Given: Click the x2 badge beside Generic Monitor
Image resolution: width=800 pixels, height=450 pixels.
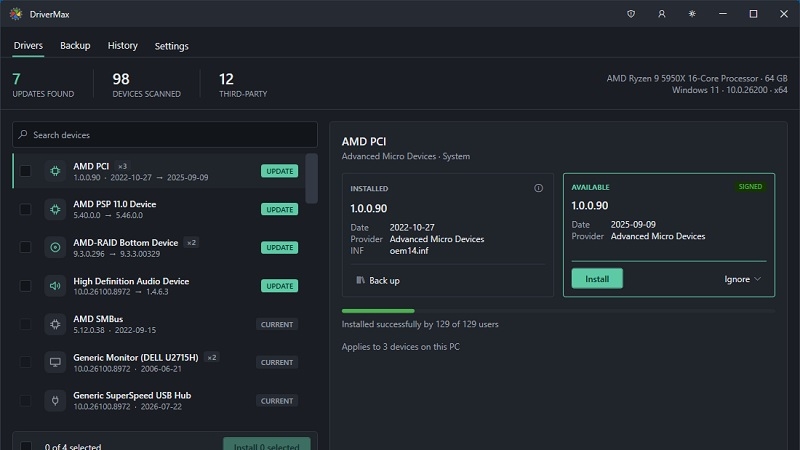Looking at the screenshot, I should (x=212, y=358).
